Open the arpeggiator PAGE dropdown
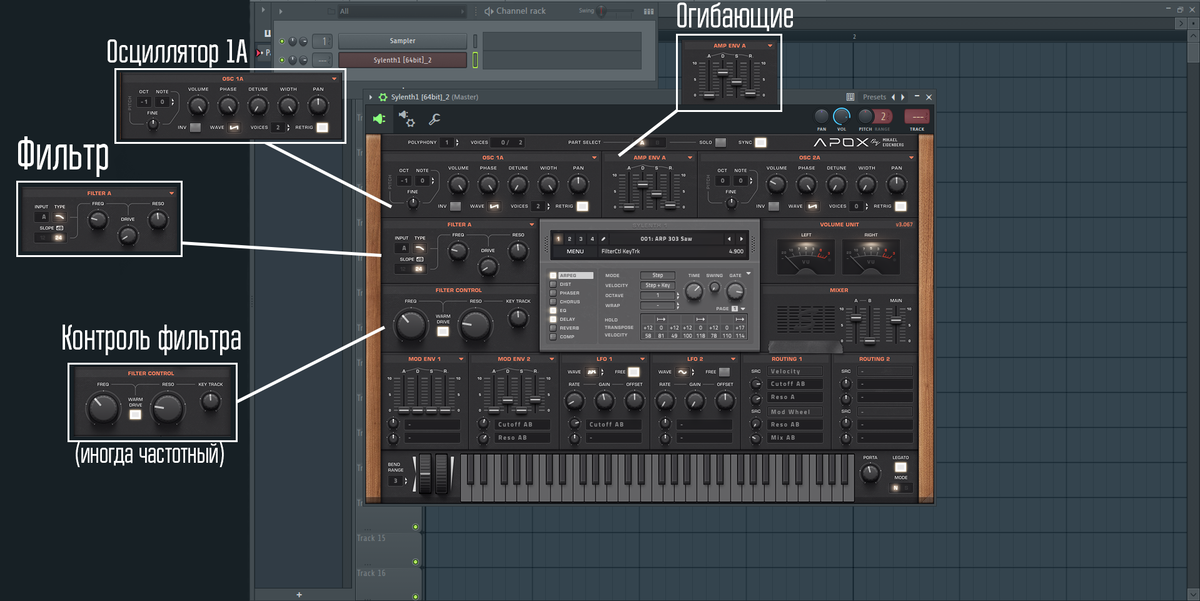This screenshot has height=601, width=1200. [743, 309]
